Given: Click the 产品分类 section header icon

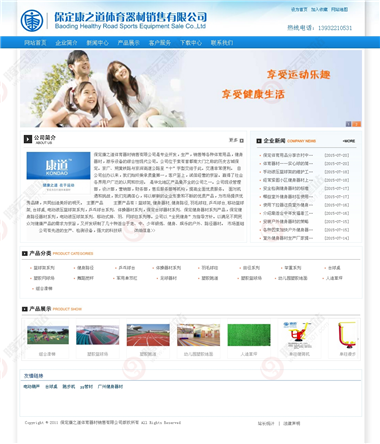Looking at the screenshot, I should click(x=25, y=254).
